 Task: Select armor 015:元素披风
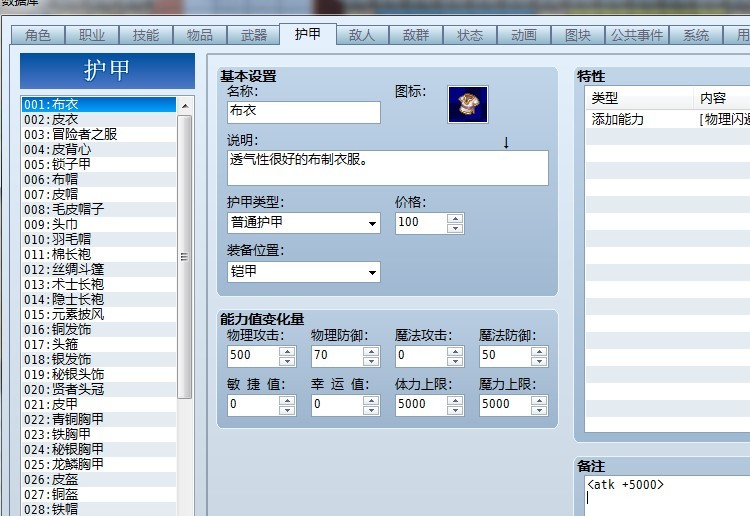(99, 314)
